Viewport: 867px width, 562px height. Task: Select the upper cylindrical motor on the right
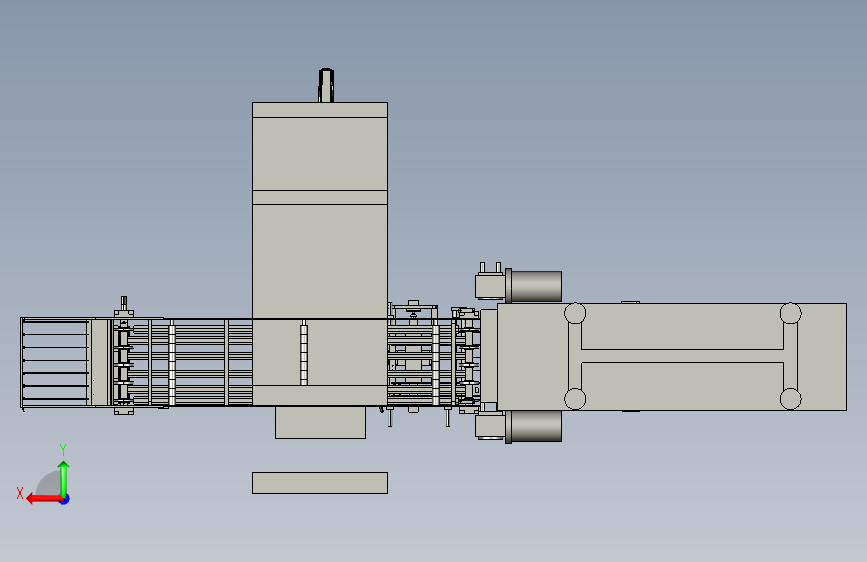(534, 286)
